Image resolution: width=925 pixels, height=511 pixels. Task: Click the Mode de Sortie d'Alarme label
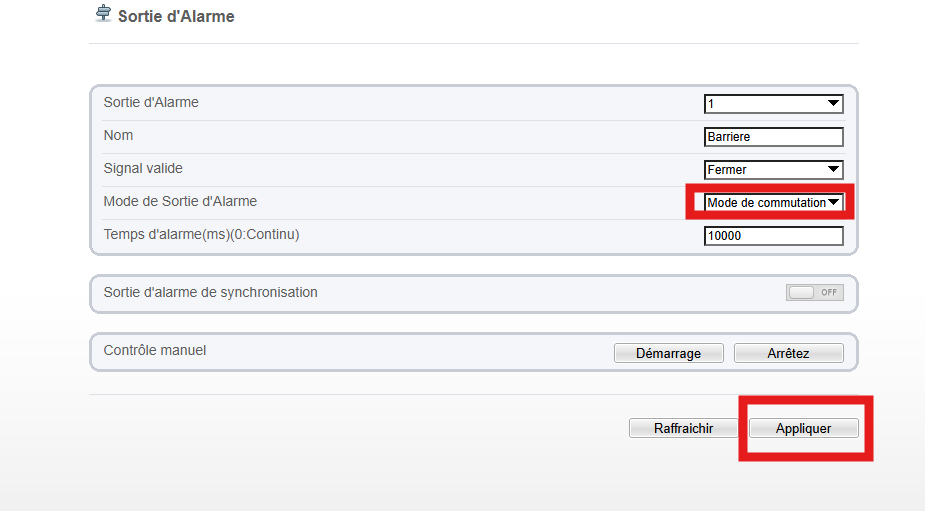(x=180, y=201)
